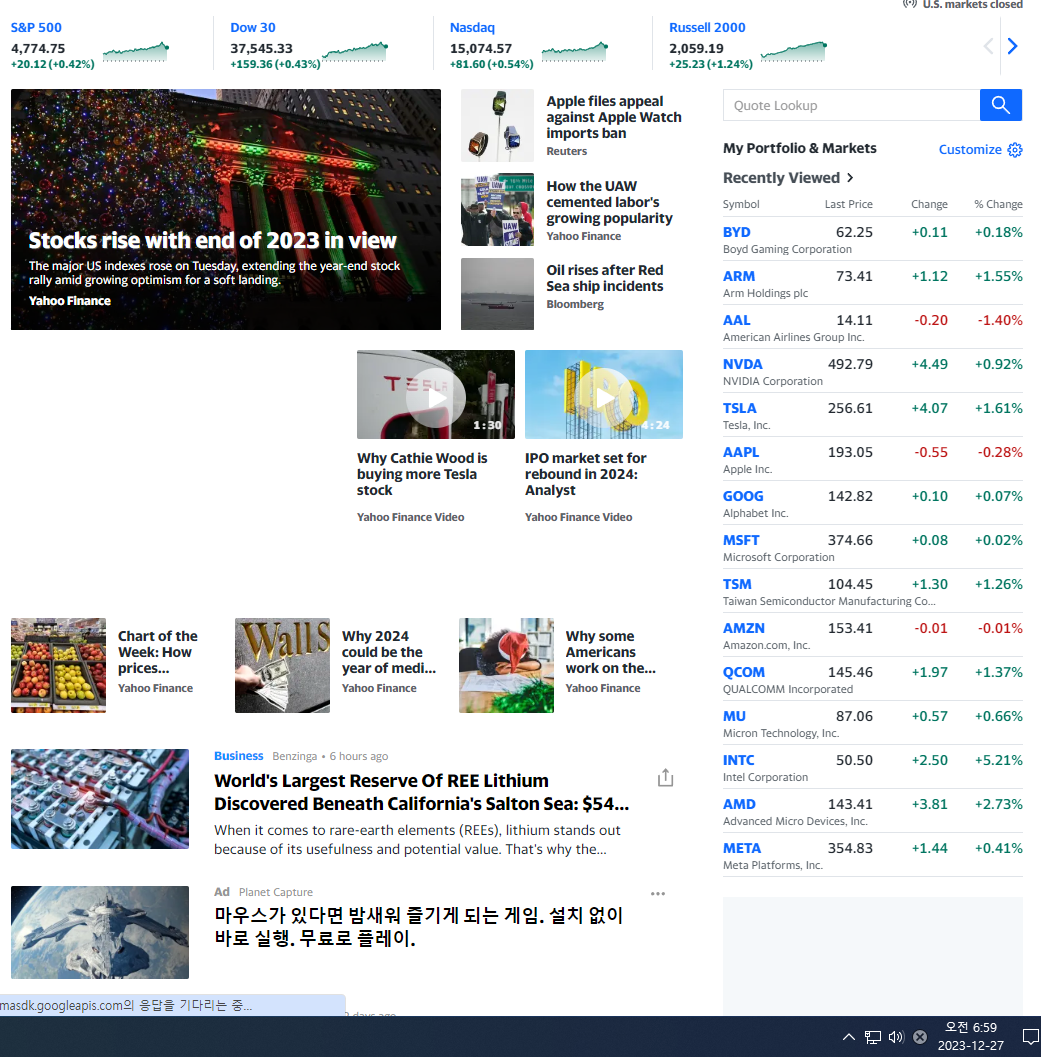Open the volume tray icon
Screen dimensions: 1041x1057
click(x=896, y=1037)
